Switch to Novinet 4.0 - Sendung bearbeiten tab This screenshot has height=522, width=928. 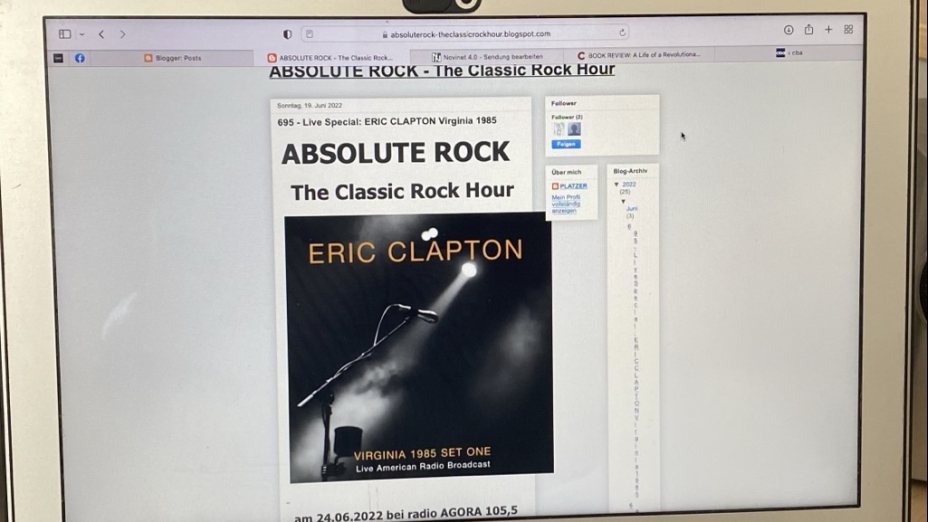click(x=487, y=57)
